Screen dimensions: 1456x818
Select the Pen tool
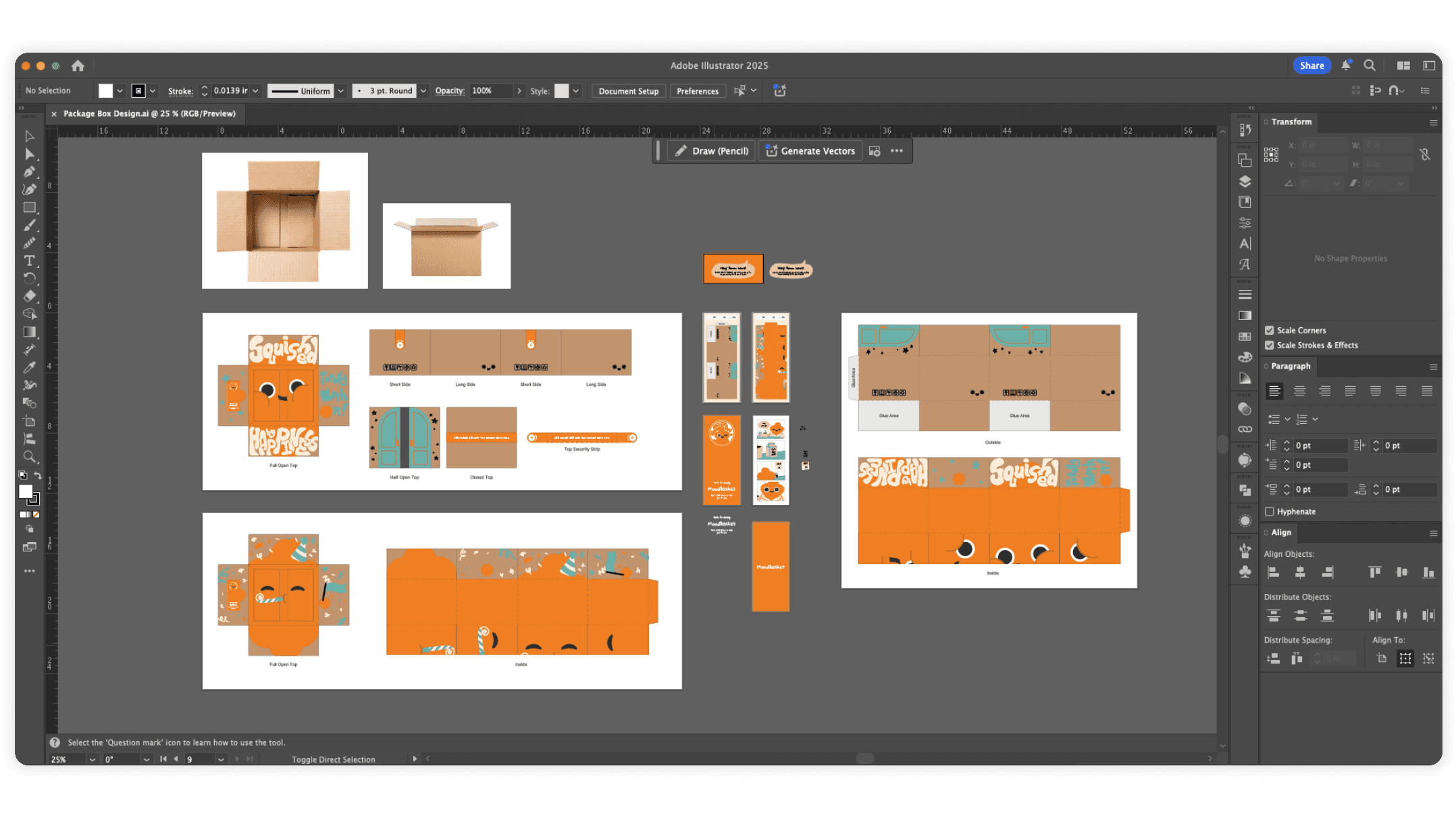tap(30, 171)
